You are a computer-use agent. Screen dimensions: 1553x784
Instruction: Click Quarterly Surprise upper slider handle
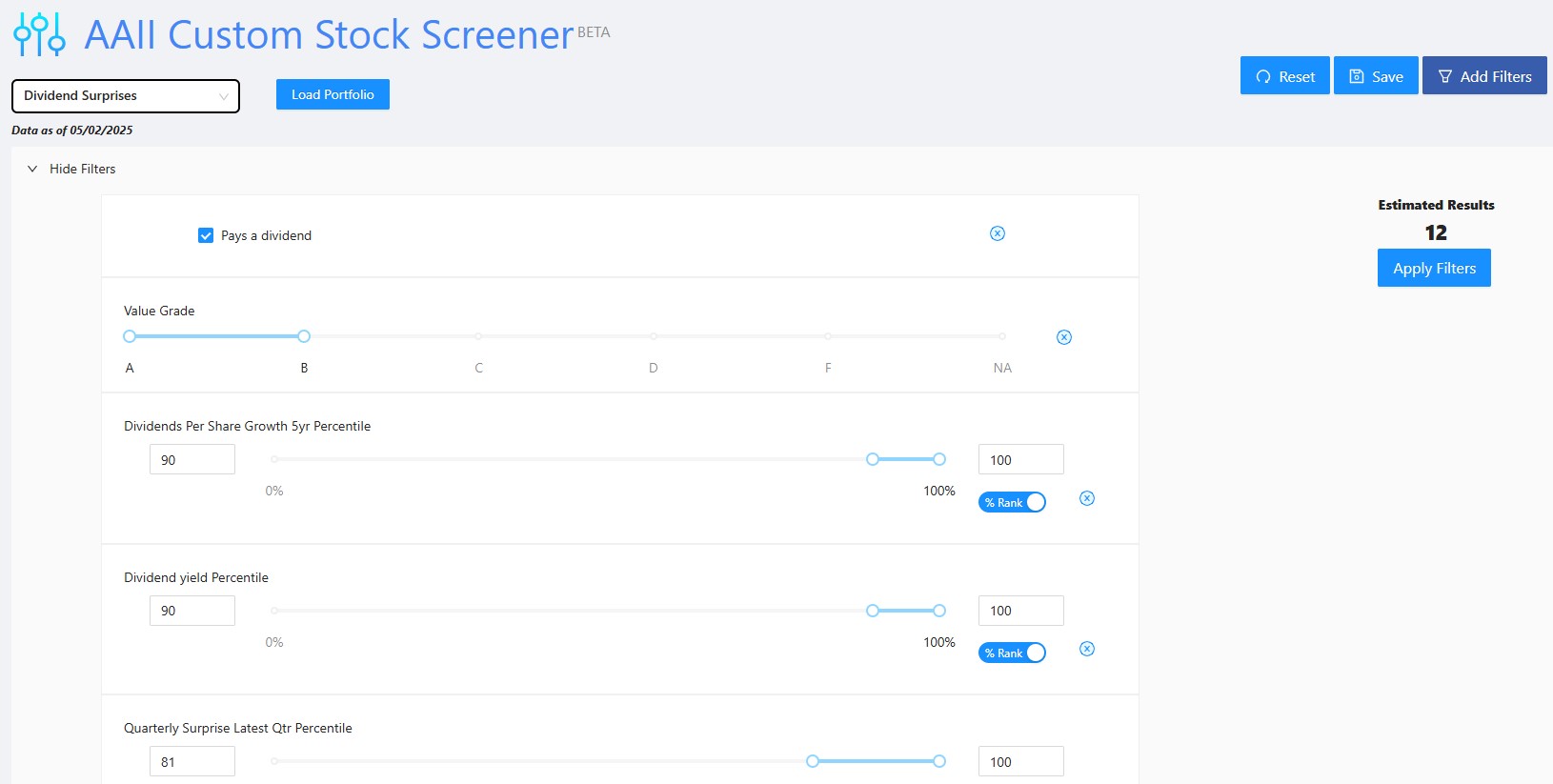(939, 761)
